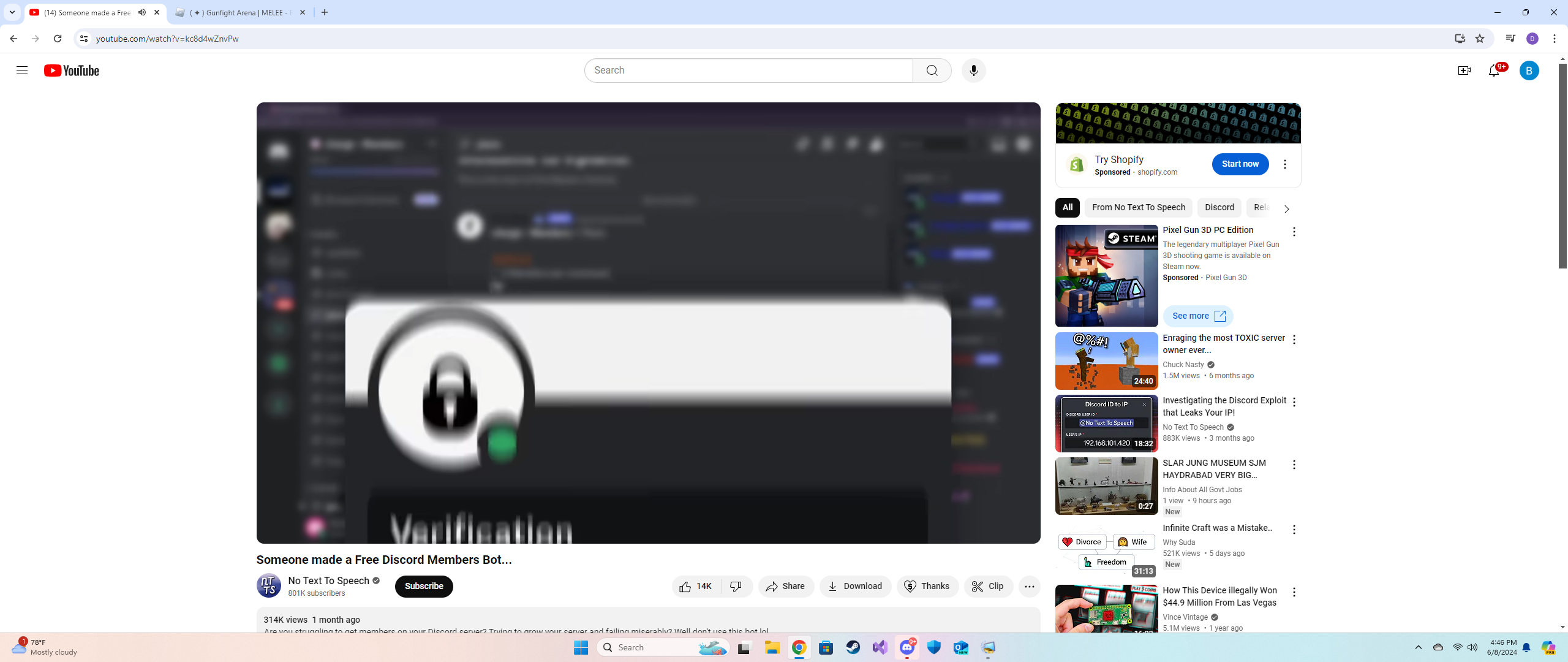Mute the YouTube tab audio icon

click(x=142, y=12)
